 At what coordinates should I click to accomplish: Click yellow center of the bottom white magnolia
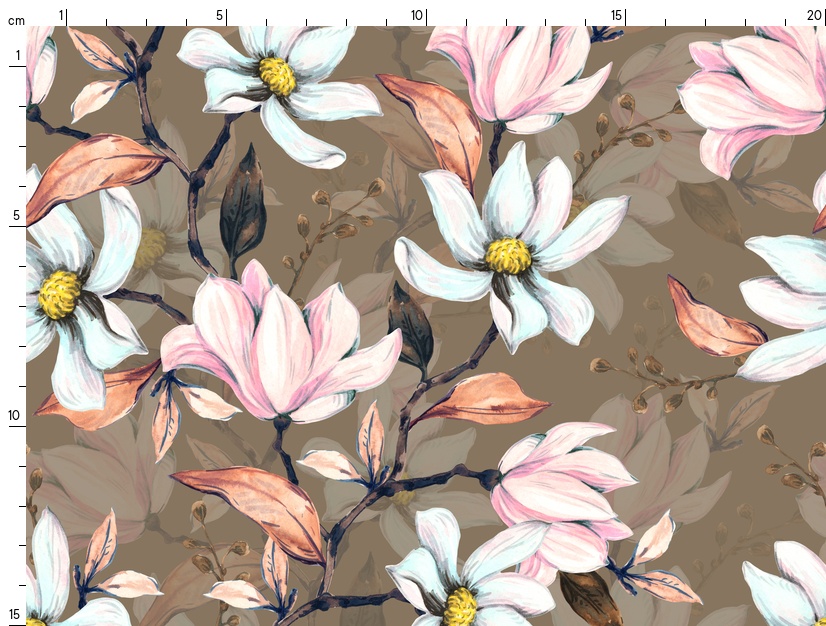pos(460,604)
